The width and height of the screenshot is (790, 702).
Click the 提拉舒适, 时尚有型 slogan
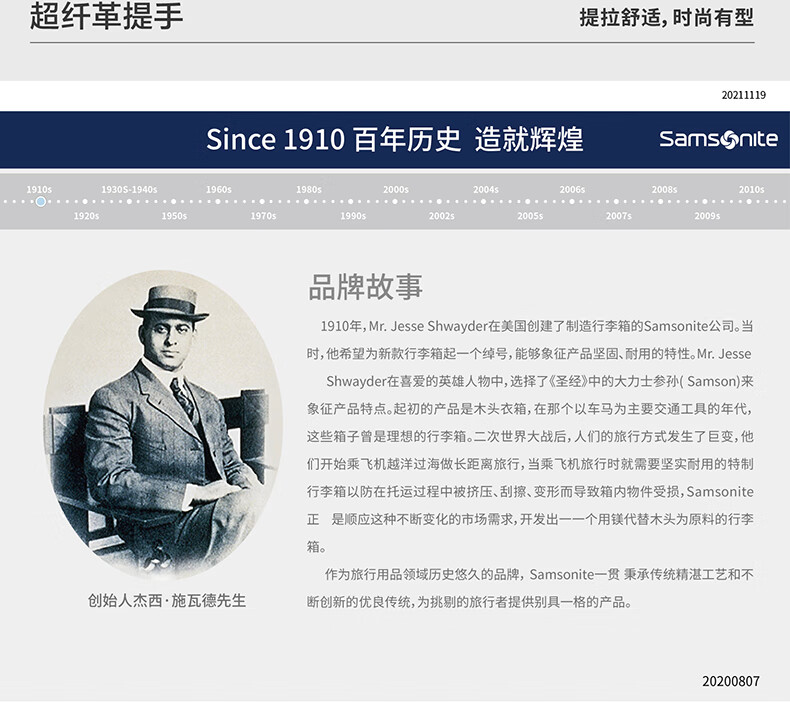[667, 18]
